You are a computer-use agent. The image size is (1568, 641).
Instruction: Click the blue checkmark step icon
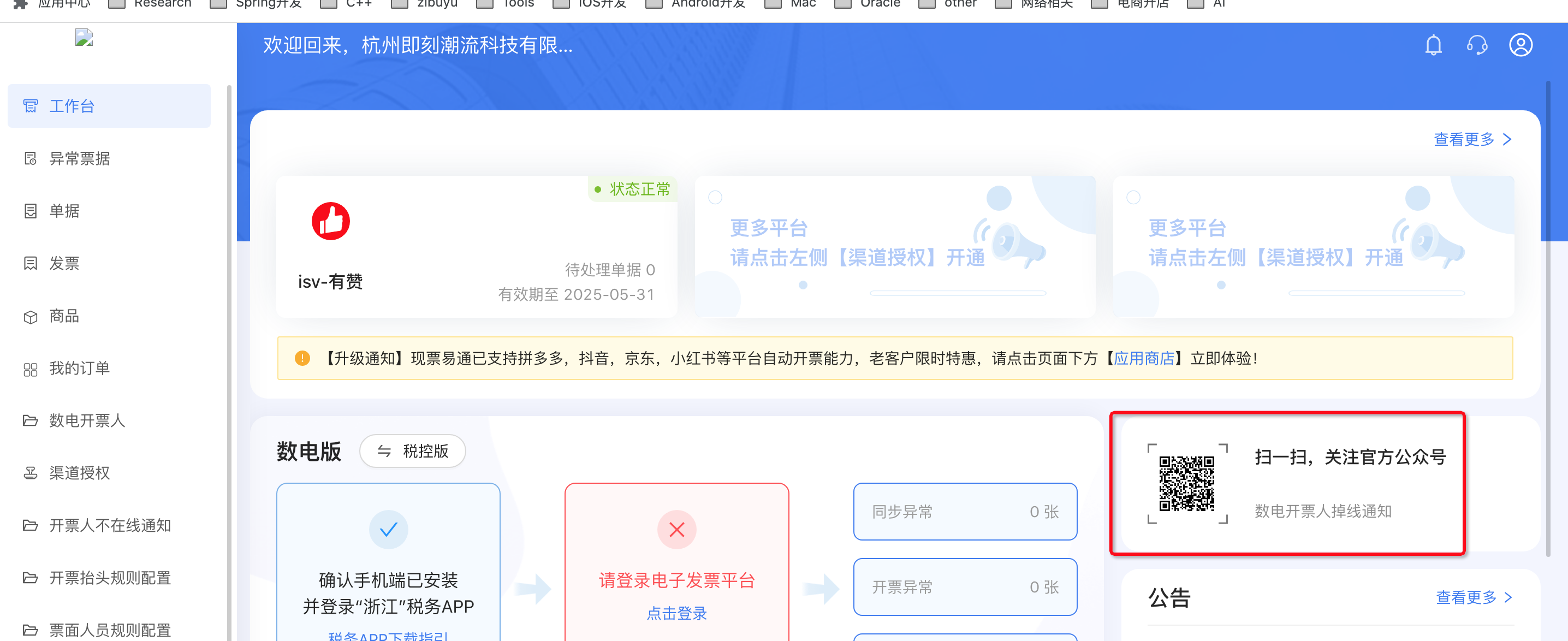pyautogui.click(x=388, y=529)
